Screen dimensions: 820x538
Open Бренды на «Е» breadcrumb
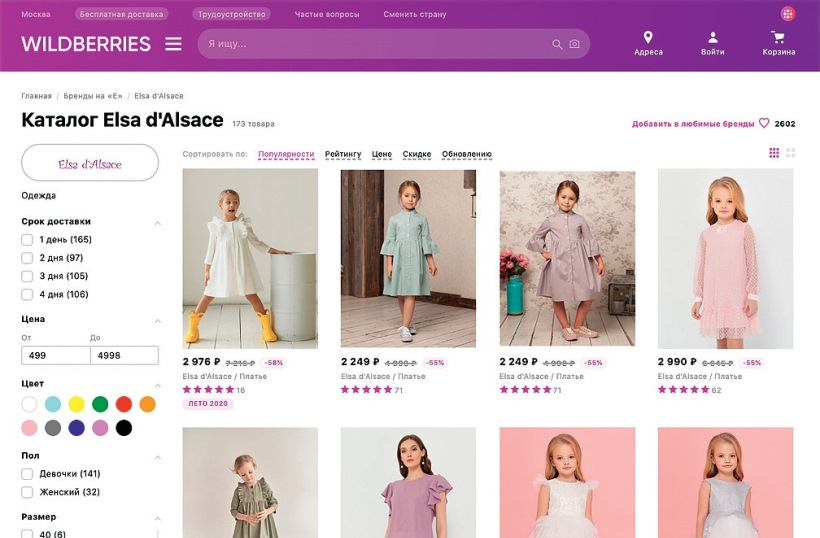click(93, 96)
